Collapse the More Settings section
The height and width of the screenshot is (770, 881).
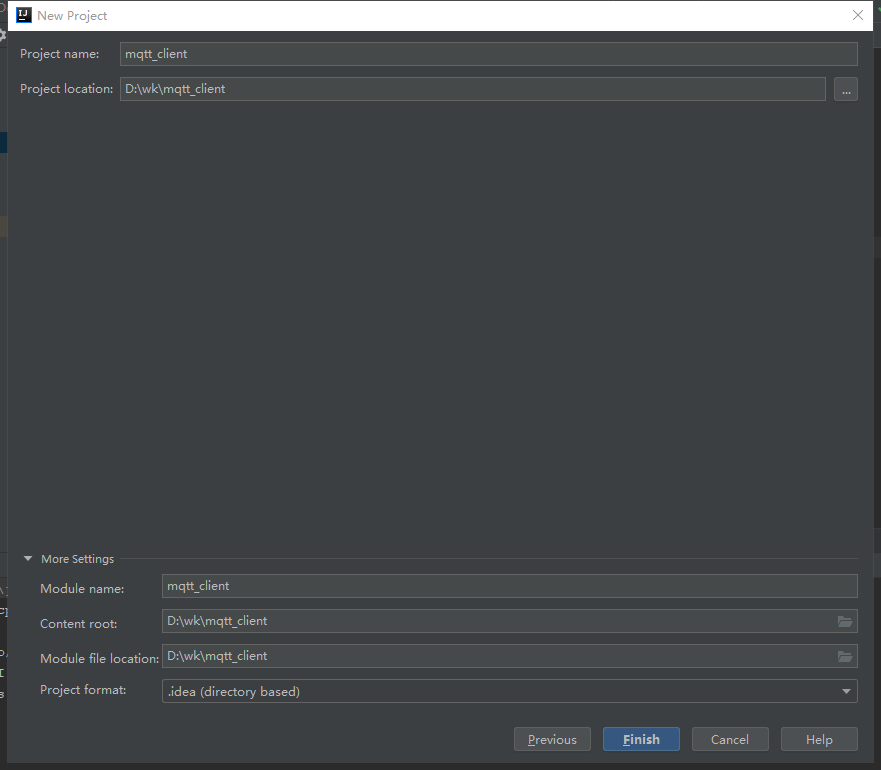28,559
